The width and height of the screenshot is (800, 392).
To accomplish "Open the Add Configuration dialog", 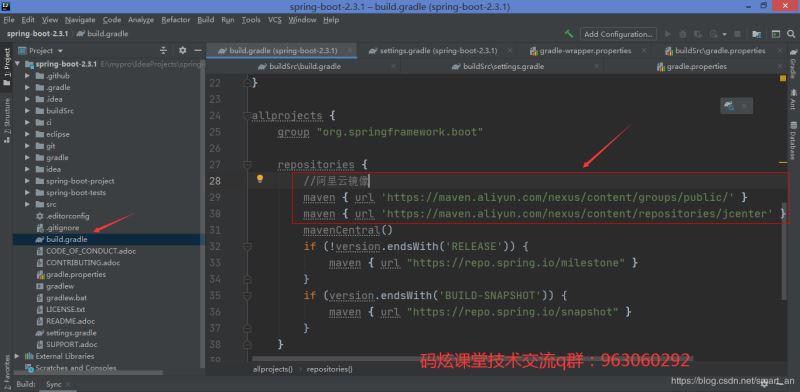I will 618,34.
